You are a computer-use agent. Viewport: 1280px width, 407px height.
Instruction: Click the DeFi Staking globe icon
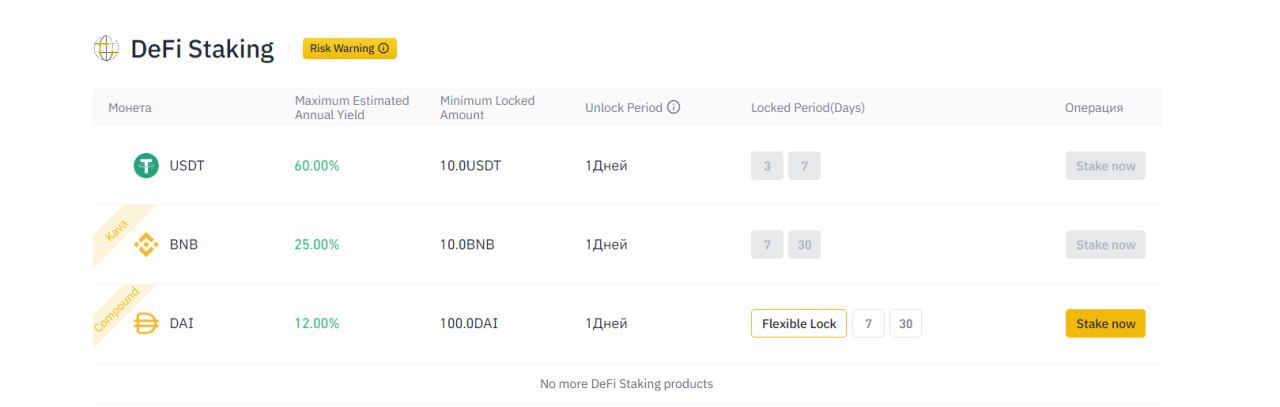106,48
